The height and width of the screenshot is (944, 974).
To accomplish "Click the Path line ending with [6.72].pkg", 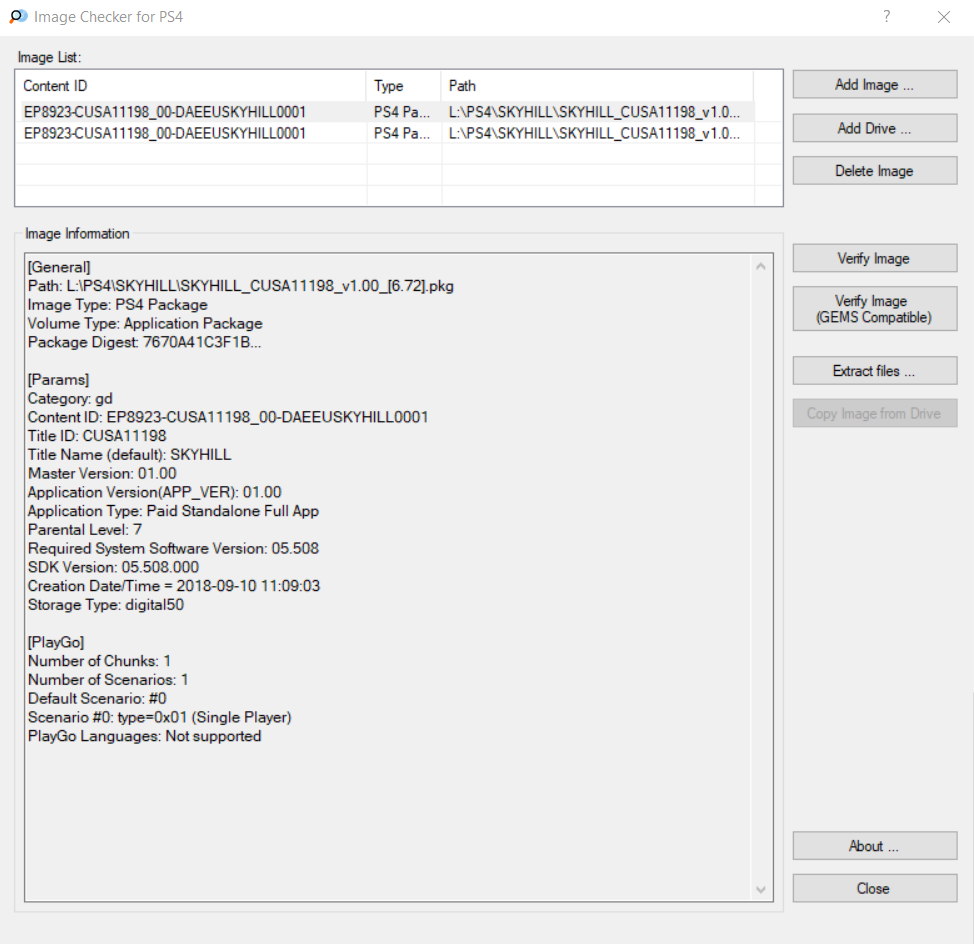I will (240, 286).
